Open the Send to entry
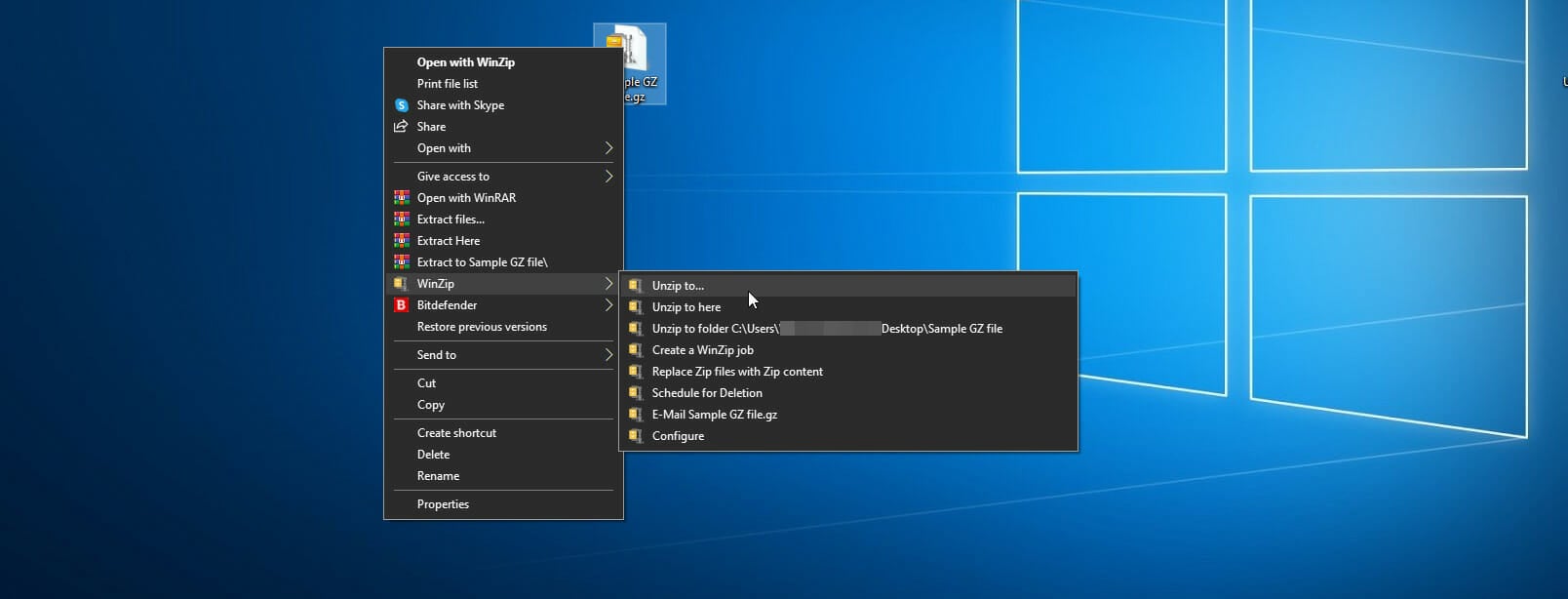Viewport: 1568px width, 599px height. pos(503,355)
